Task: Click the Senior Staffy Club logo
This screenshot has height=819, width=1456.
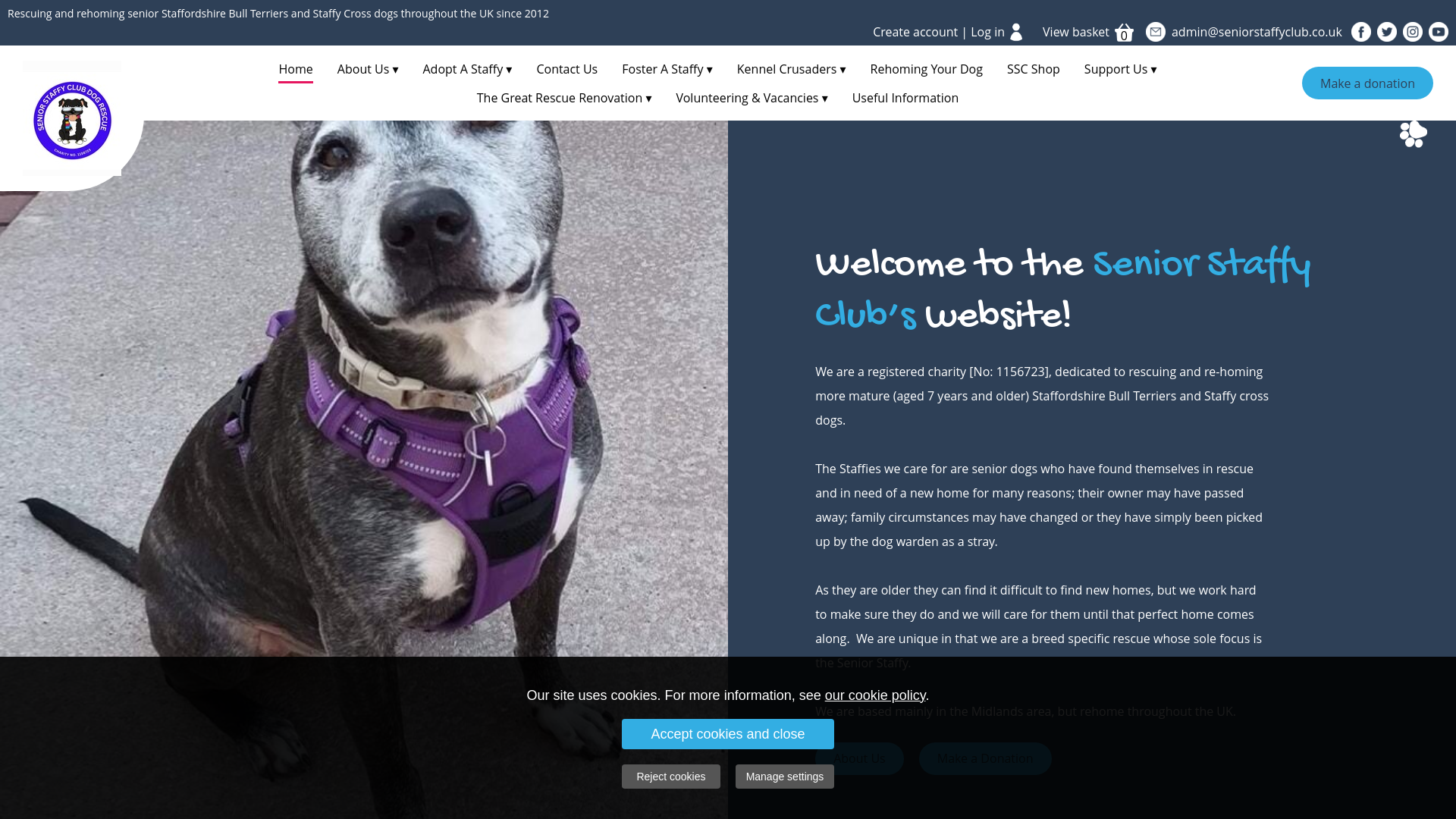Action: (x=72, y=120)
